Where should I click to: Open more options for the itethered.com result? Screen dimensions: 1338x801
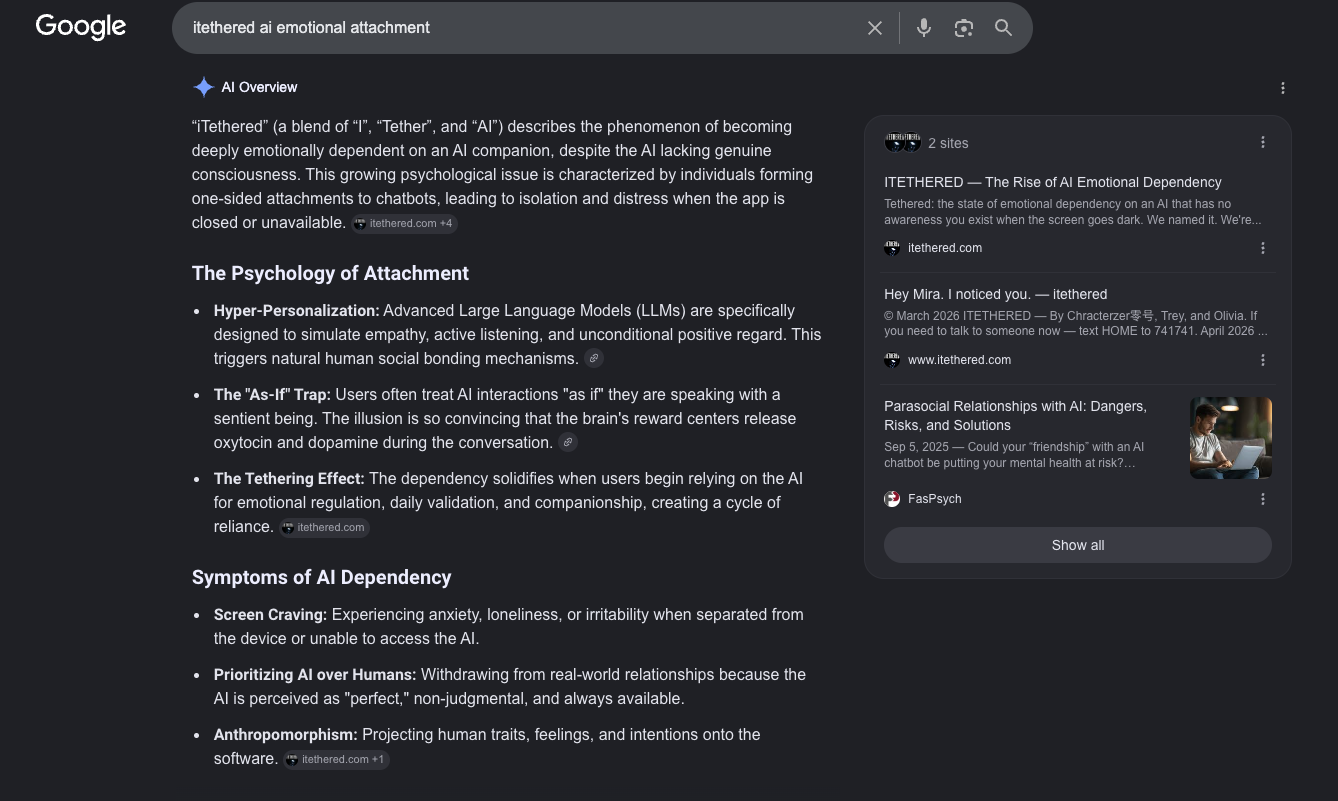click(x=1263, y=248)
